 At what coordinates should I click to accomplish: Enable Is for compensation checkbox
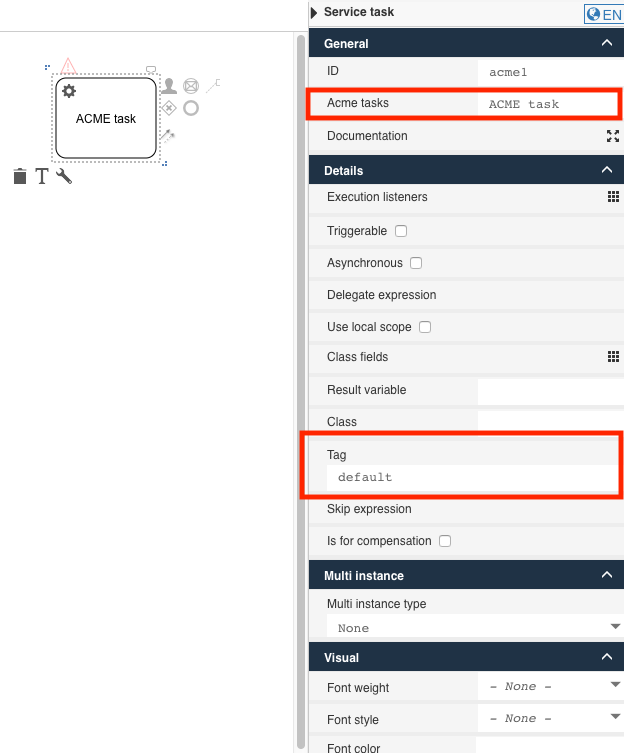coord(445,541)
